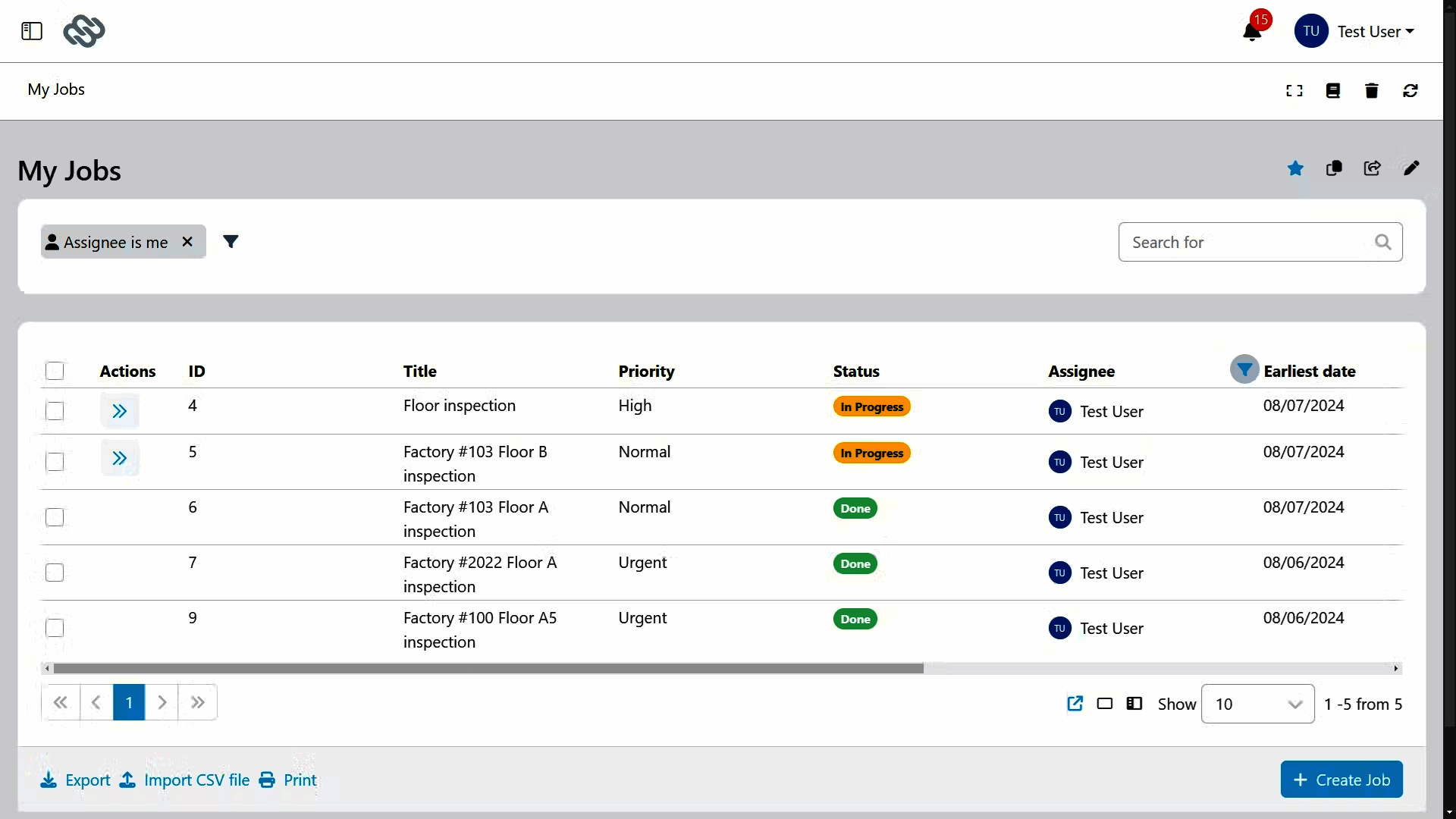The image size is (1456, 819).
Task: Switch to split-pane view icon
Action: click(1134, 704)
